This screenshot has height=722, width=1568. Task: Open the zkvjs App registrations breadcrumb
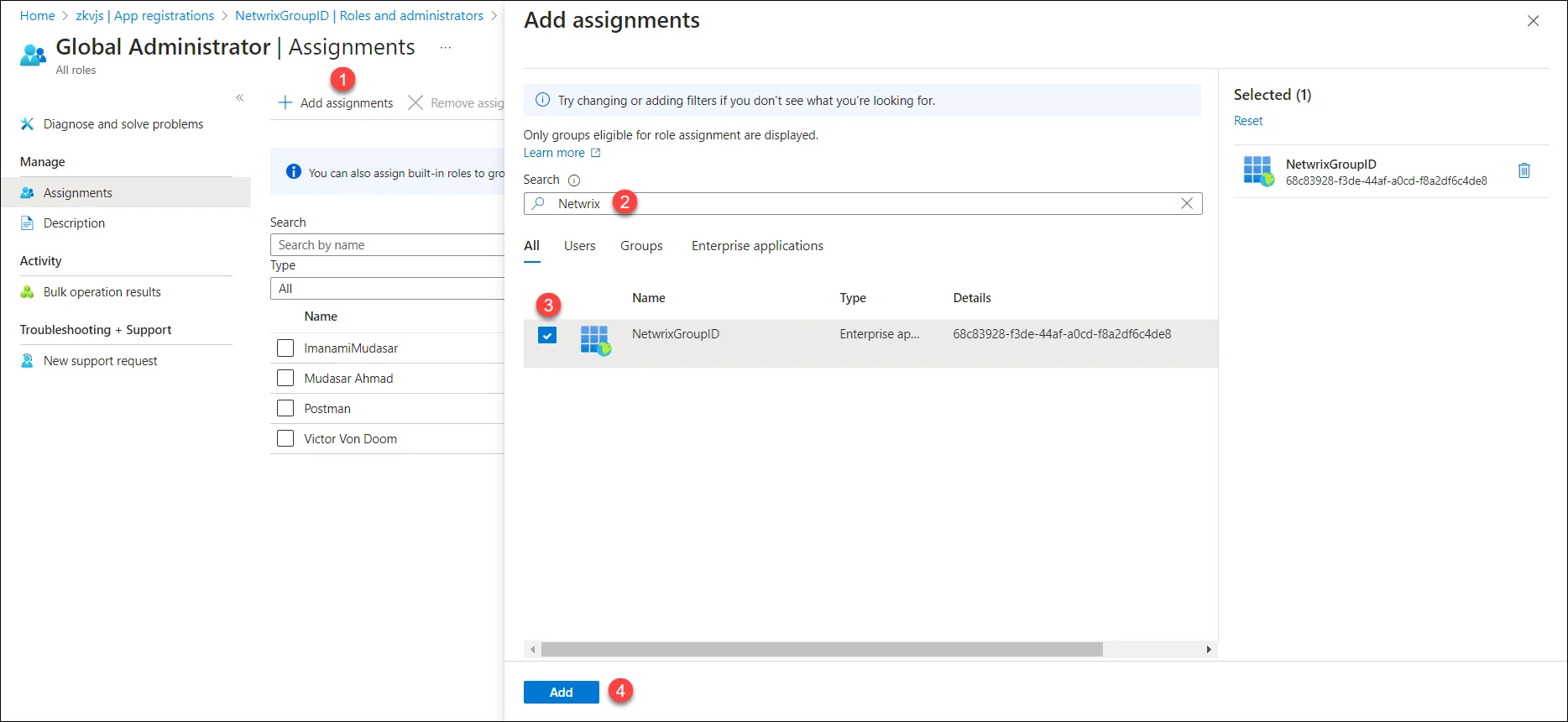(x=145, y=16)
